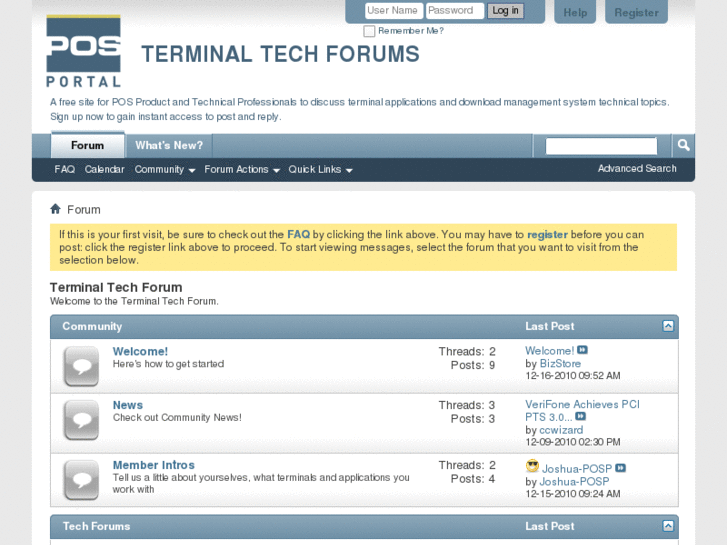Open the Joshua-POSP last post title
The image size is (727, 545).
pos(577,468)
